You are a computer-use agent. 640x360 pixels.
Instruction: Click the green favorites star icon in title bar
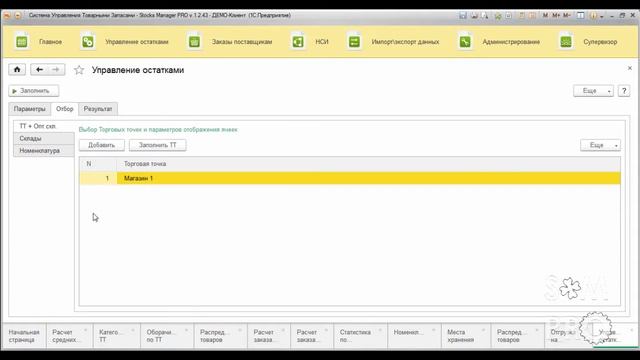click(x=498, y=16)
